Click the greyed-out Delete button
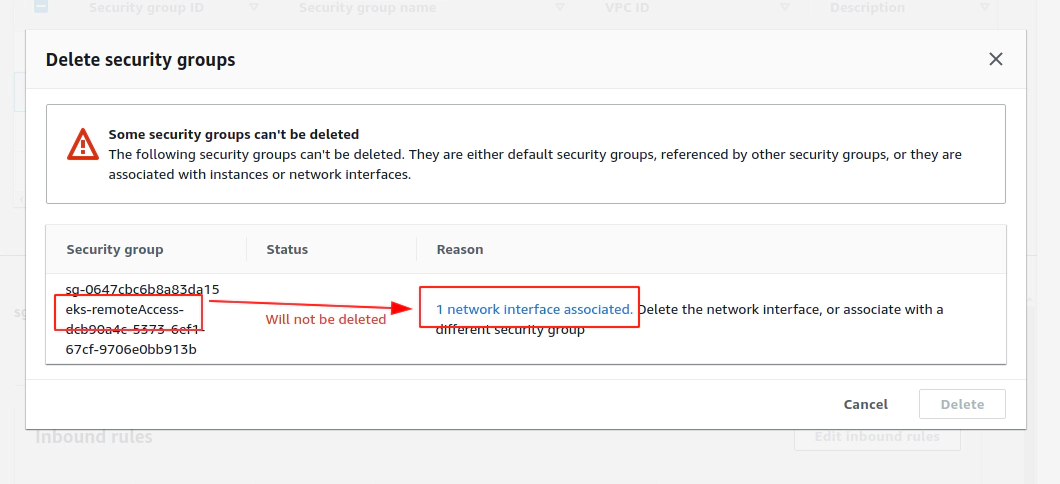 coord(962,404)
